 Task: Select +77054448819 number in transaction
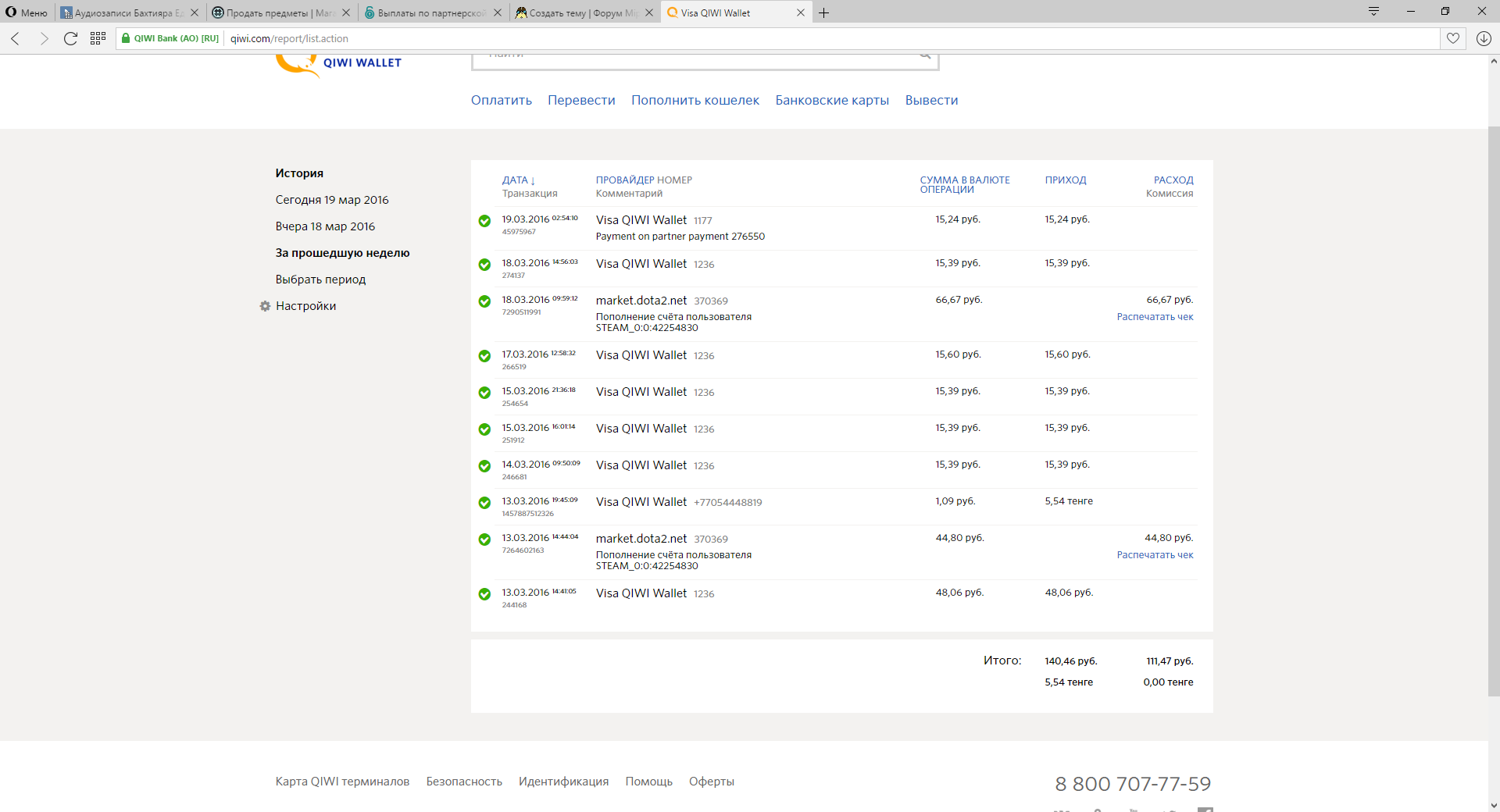(727, 503)
